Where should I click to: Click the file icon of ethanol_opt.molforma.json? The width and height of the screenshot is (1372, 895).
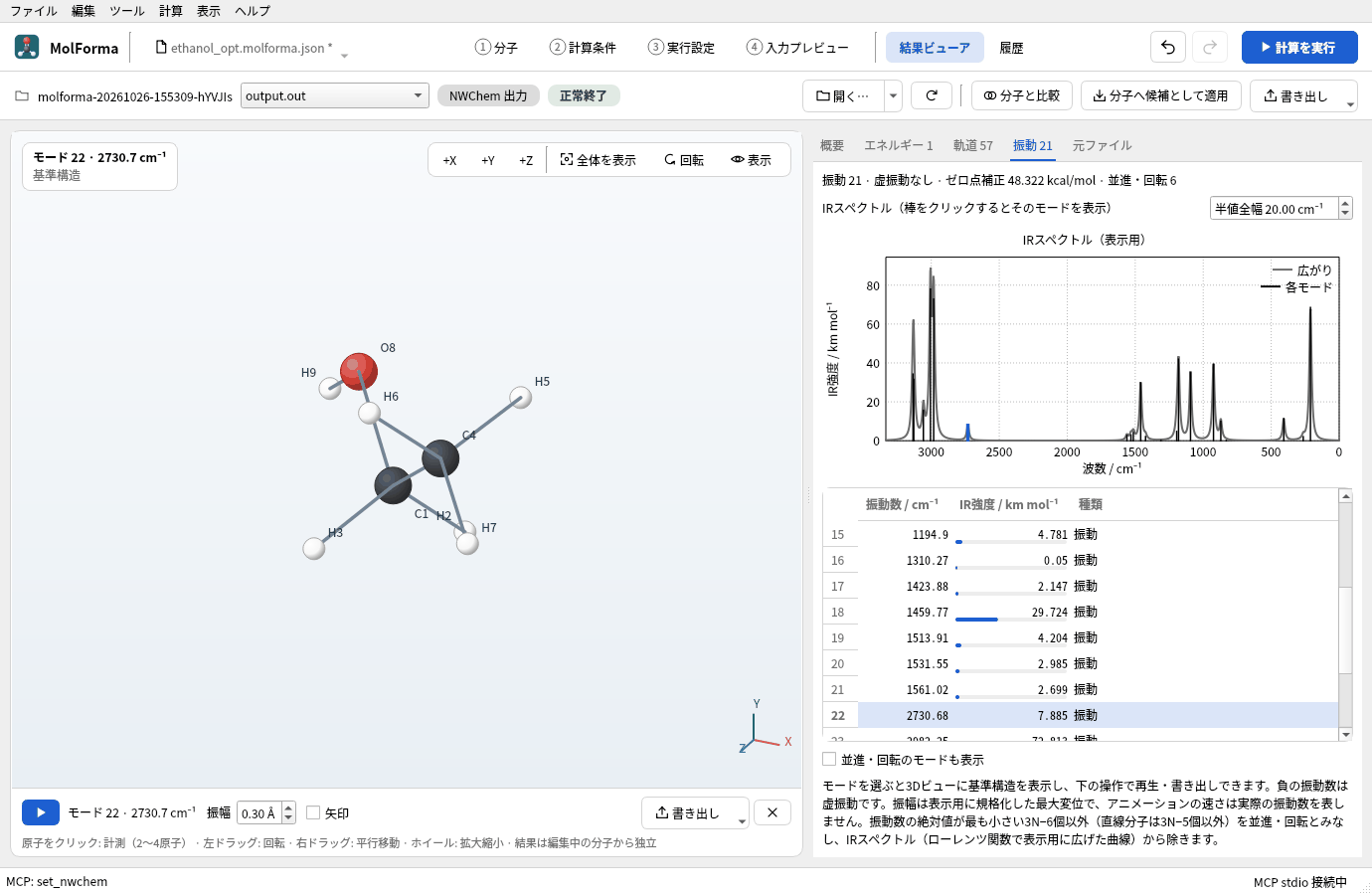[161, 47]
